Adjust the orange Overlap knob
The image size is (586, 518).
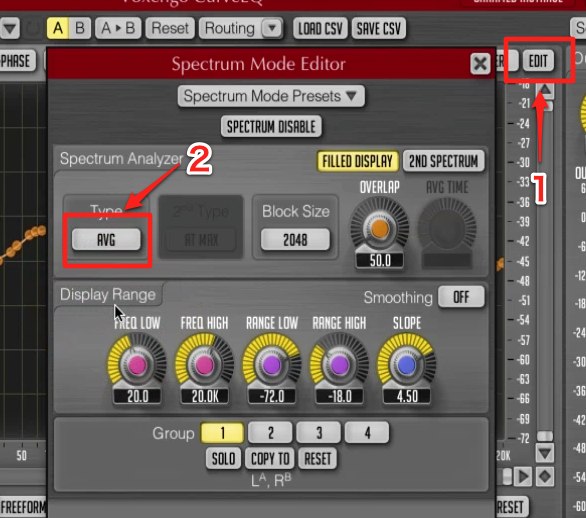pos(379,228)
